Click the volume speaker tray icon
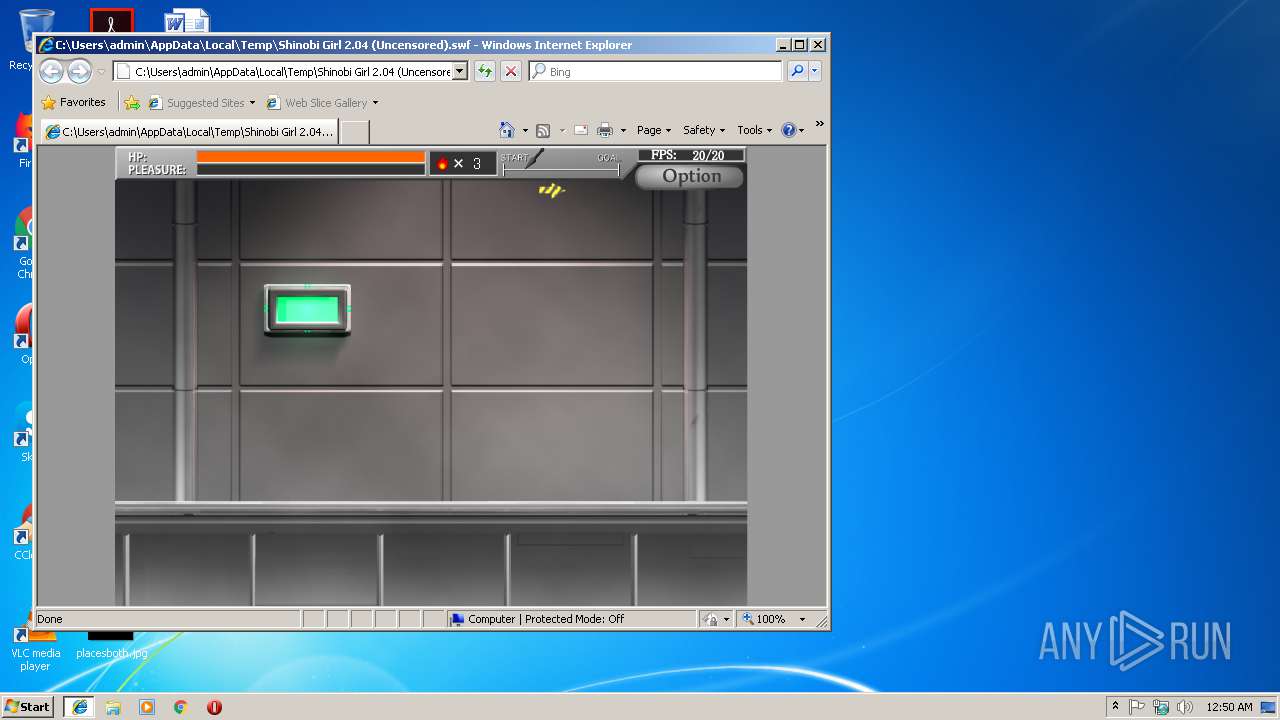 pyautogui.click(x=1185, y=707)
